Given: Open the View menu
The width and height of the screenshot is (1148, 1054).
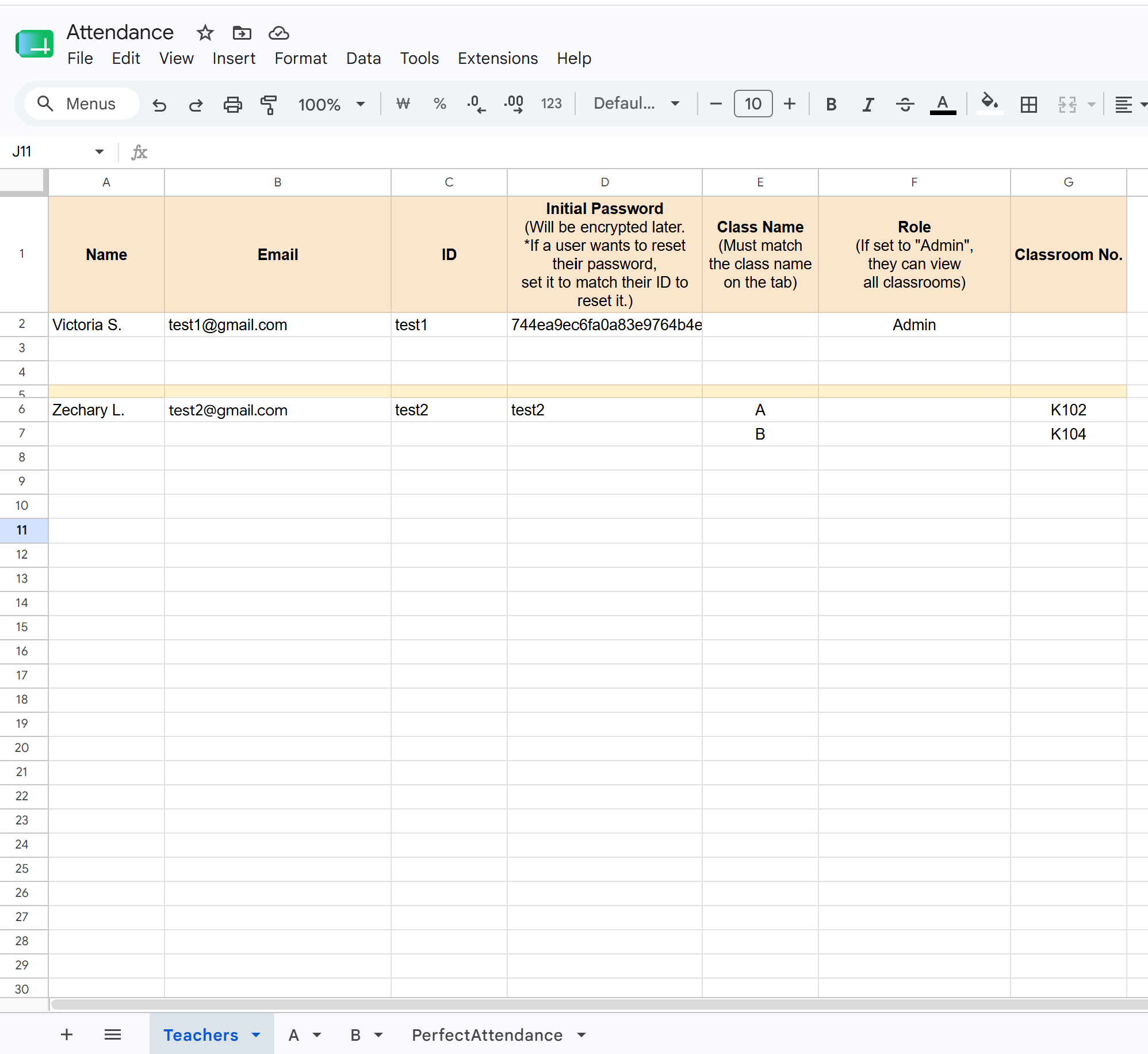Looking at the screenshot, I should pyautogui.click(x=177, y=59).
